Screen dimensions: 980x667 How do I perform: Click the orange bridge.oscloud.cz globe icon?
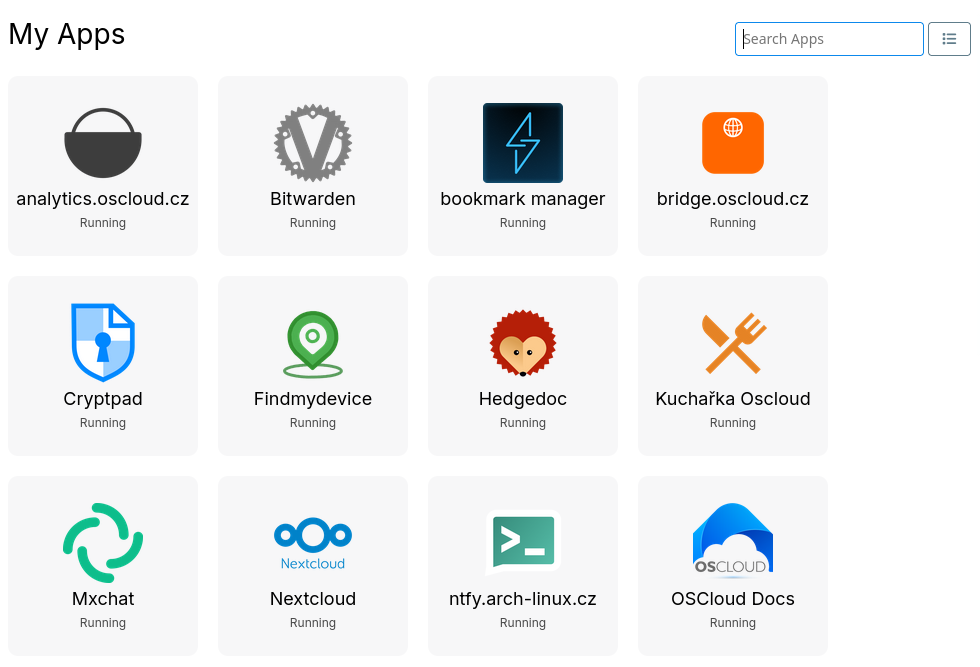pos(733,143)
